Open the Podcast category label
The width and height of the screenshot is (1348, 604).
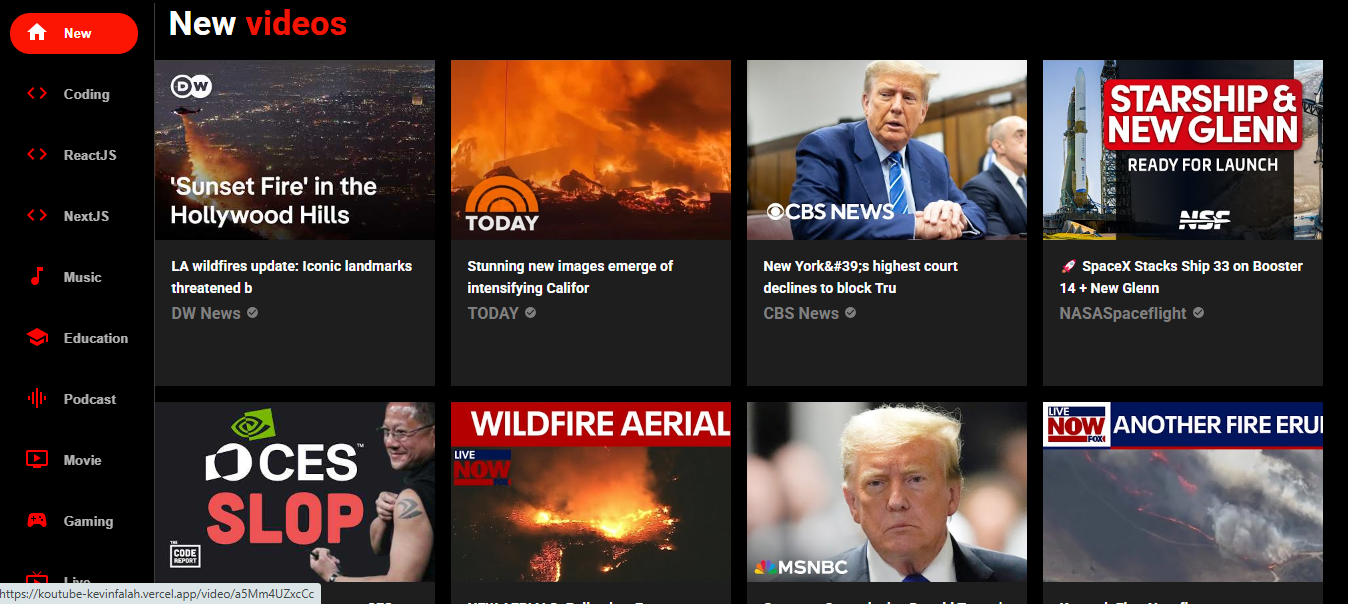90,399
